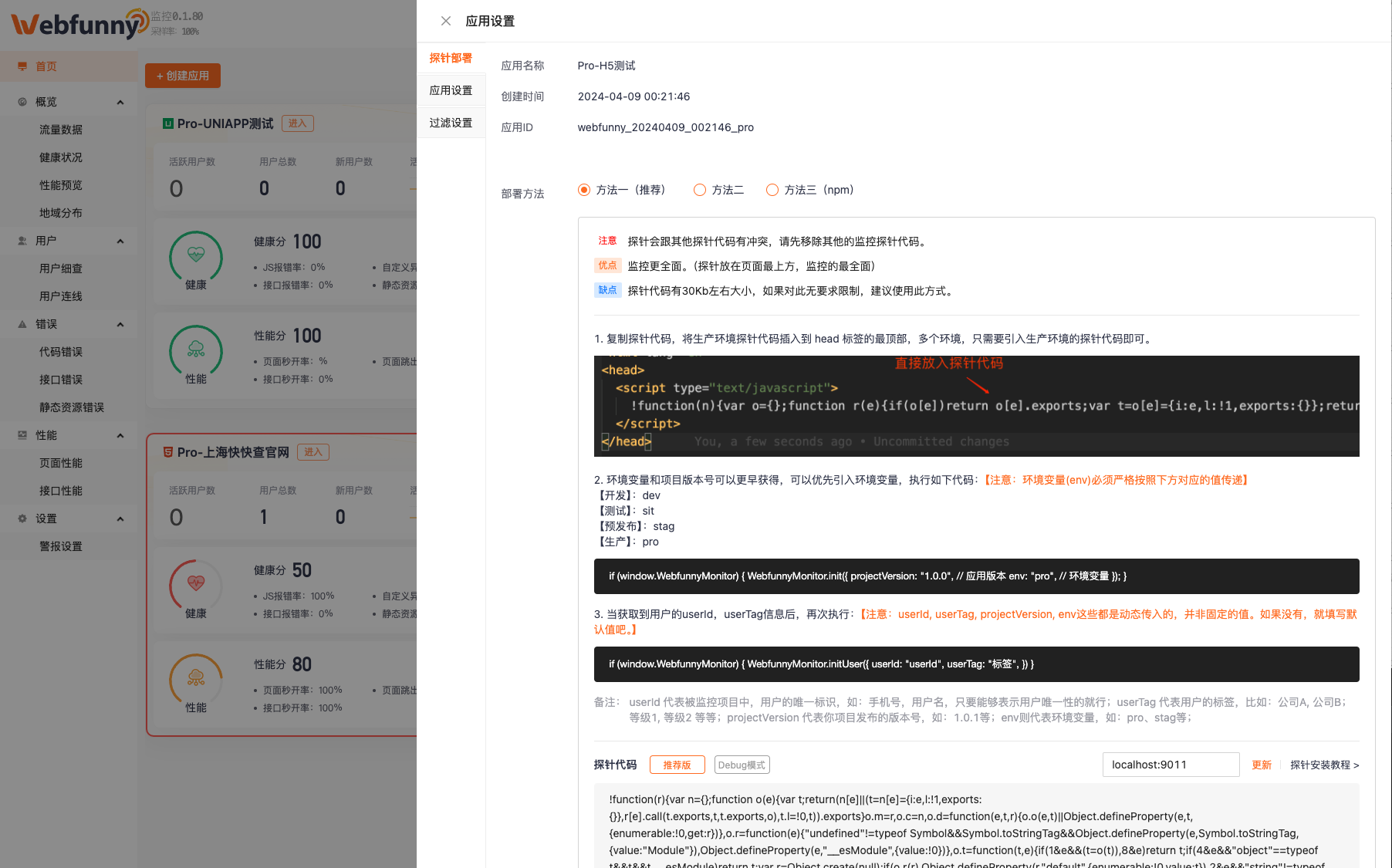Switch to the 应用设置 side tab
The height and width of the screenshot is (868, 1392).
tap(451, 90)
